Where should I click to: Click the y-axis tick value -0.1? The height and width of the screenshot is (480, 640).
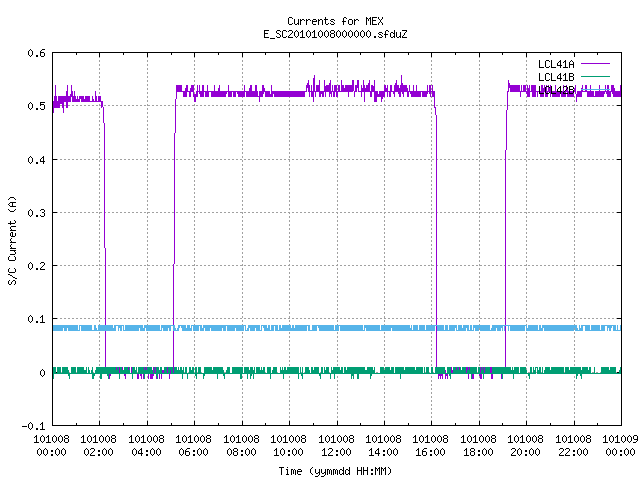[x=33, y=426]
